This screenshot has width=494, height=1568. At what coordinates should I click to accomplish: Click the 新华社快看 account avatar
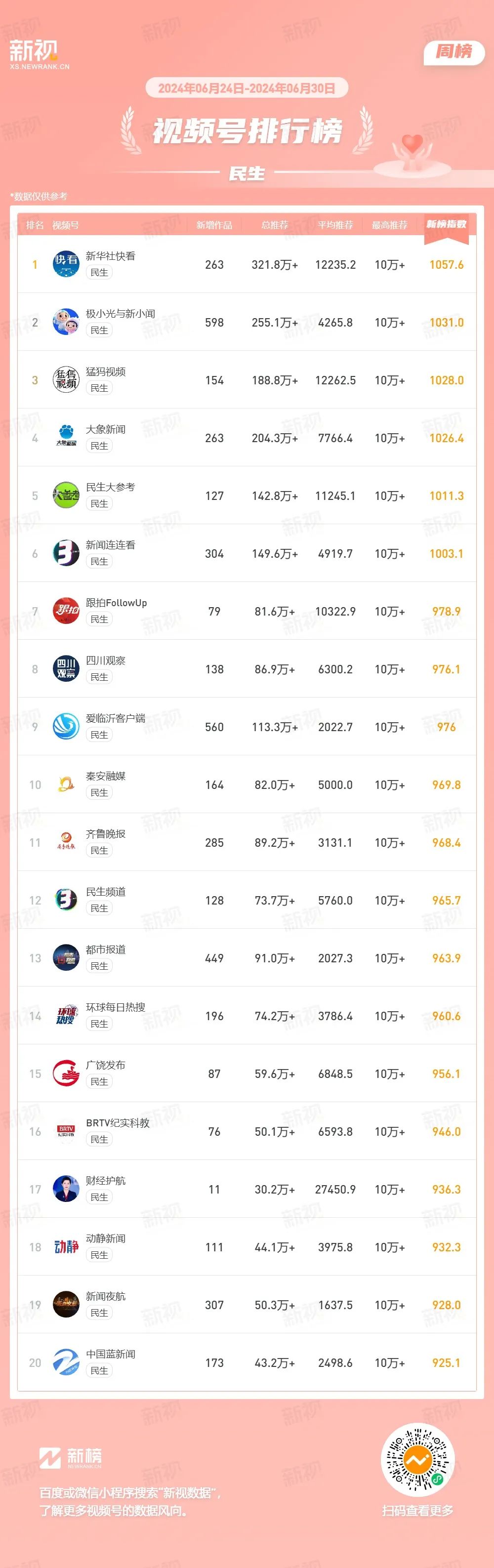click(66, 264)
